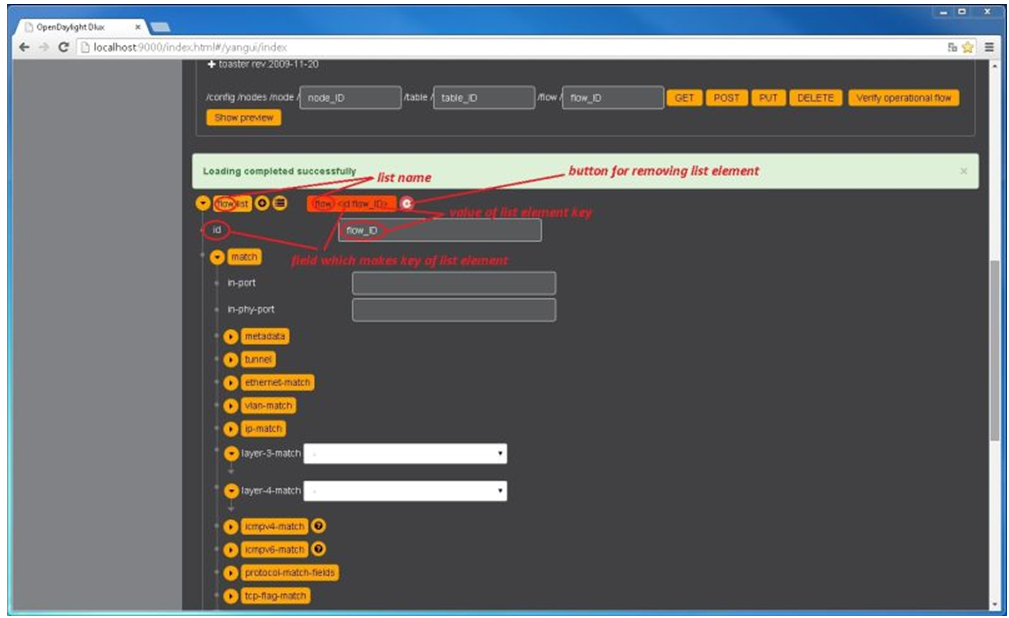The image size is (1009, 618).
Task: Click the metadata label
Action: tap(265, 337)
